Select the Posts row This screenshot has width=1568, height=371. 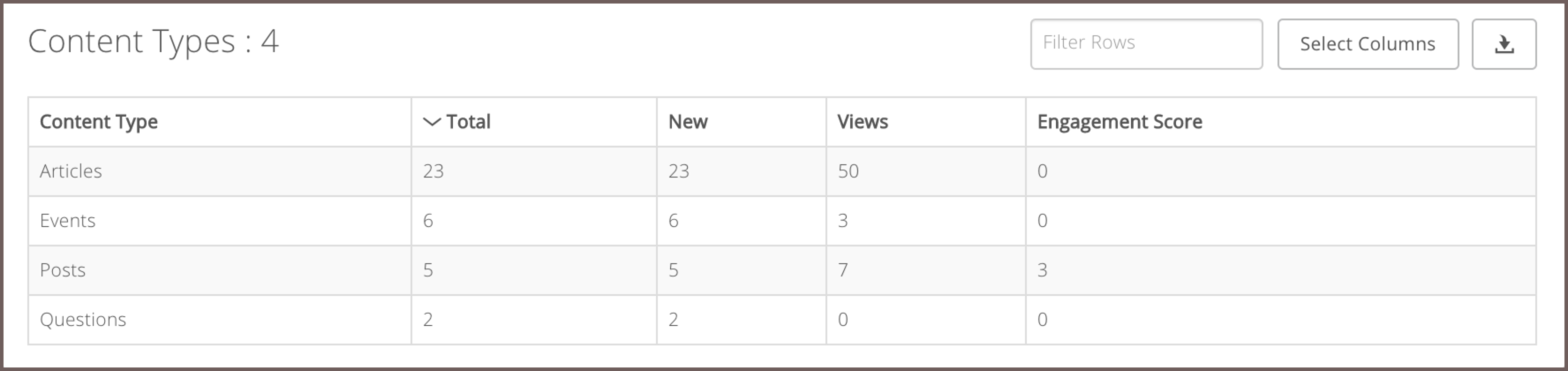pos(782,270)
